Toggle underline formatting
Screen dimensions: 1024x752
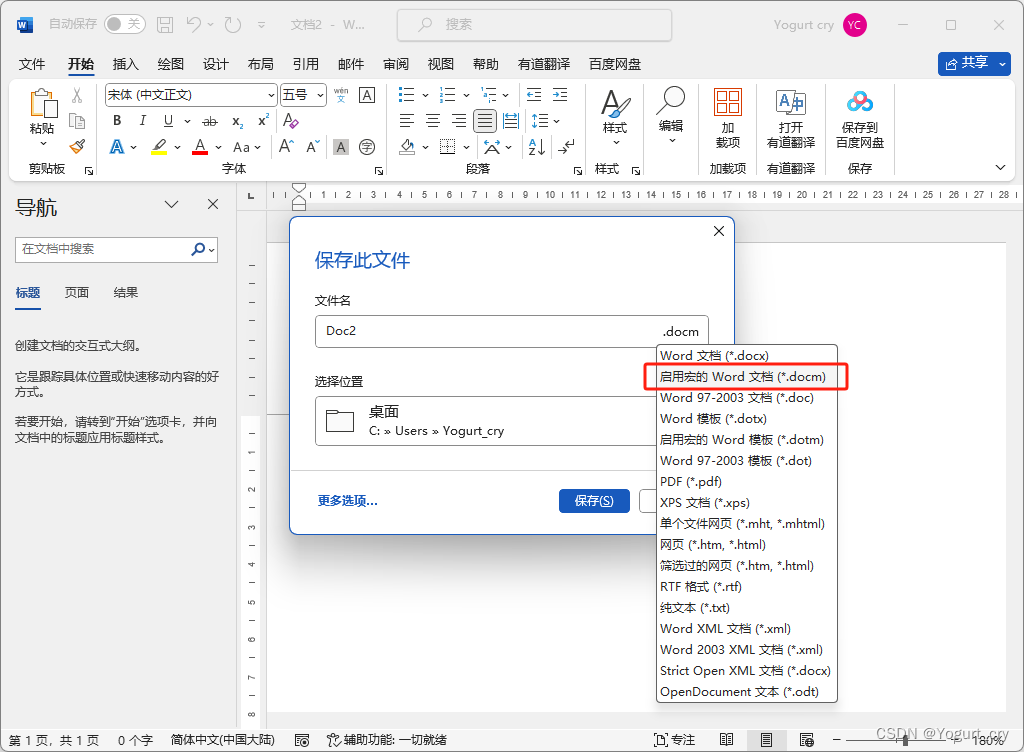tap(168, 121)
